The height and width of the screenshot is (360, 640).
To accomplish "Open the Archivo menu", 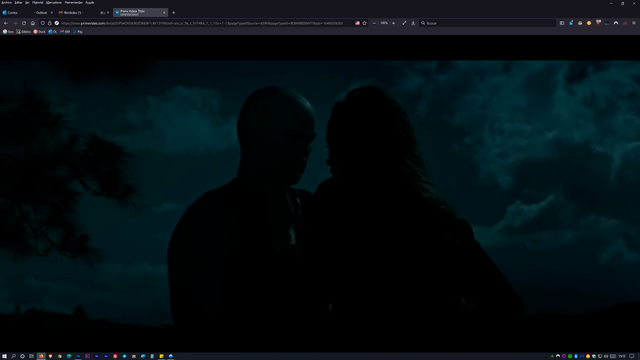I will [x=6, y=2].
